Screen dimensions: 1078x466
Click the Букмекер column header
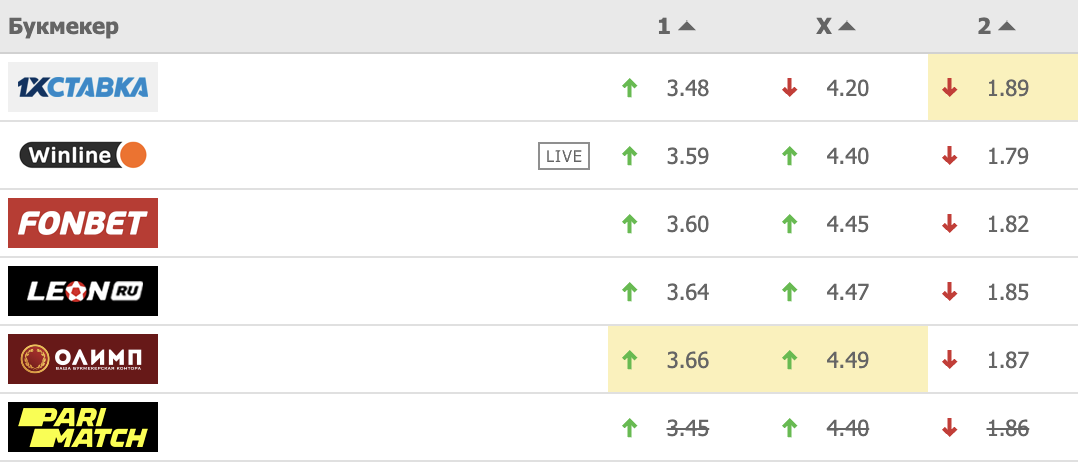coord(64,27)
